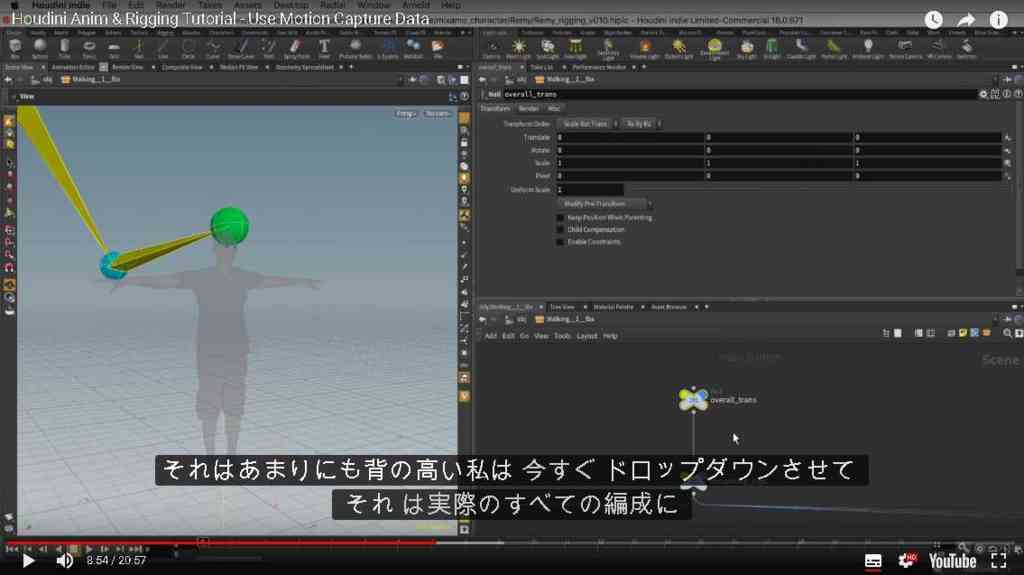This screenshot has height=575, width=1024.
Task: Select the Sphere shelf tool
Action: (x=40, y=48)
